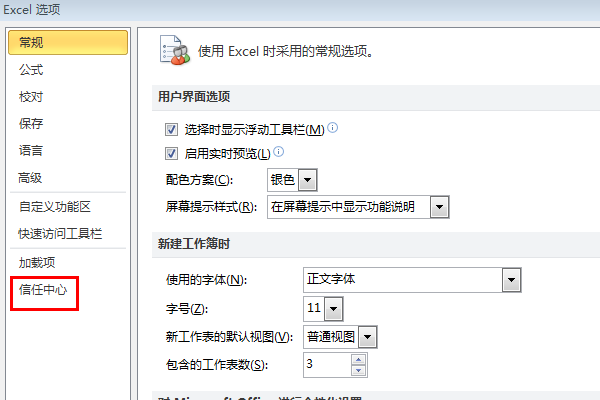Decrease 包含的工作表数 with down arrow
The width and height of the screenshot is (600, 400).
(x=359, y=371)
